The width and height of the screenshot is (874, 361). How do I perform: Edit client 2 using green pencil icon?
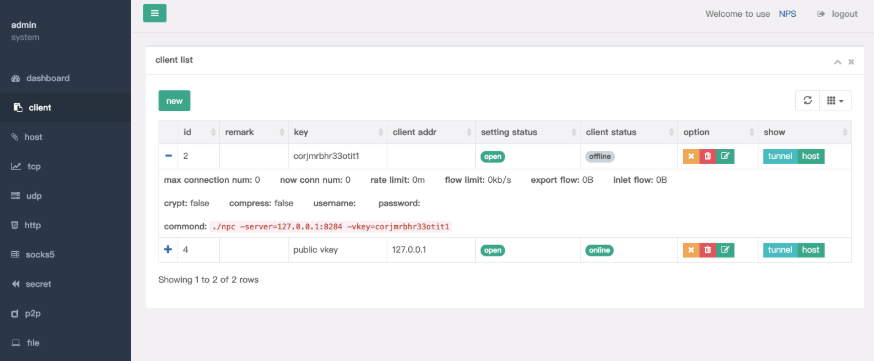pos(725,157)
